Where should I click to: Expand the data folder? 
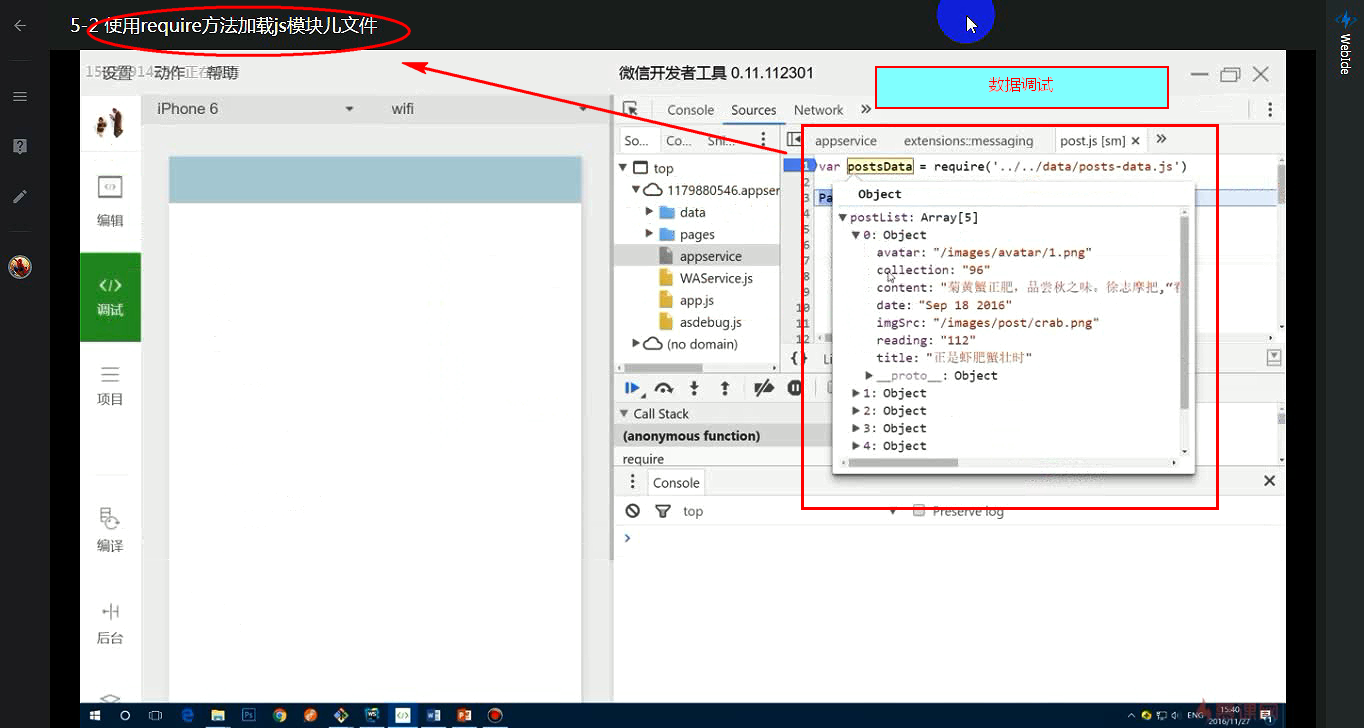click(649, 212)
